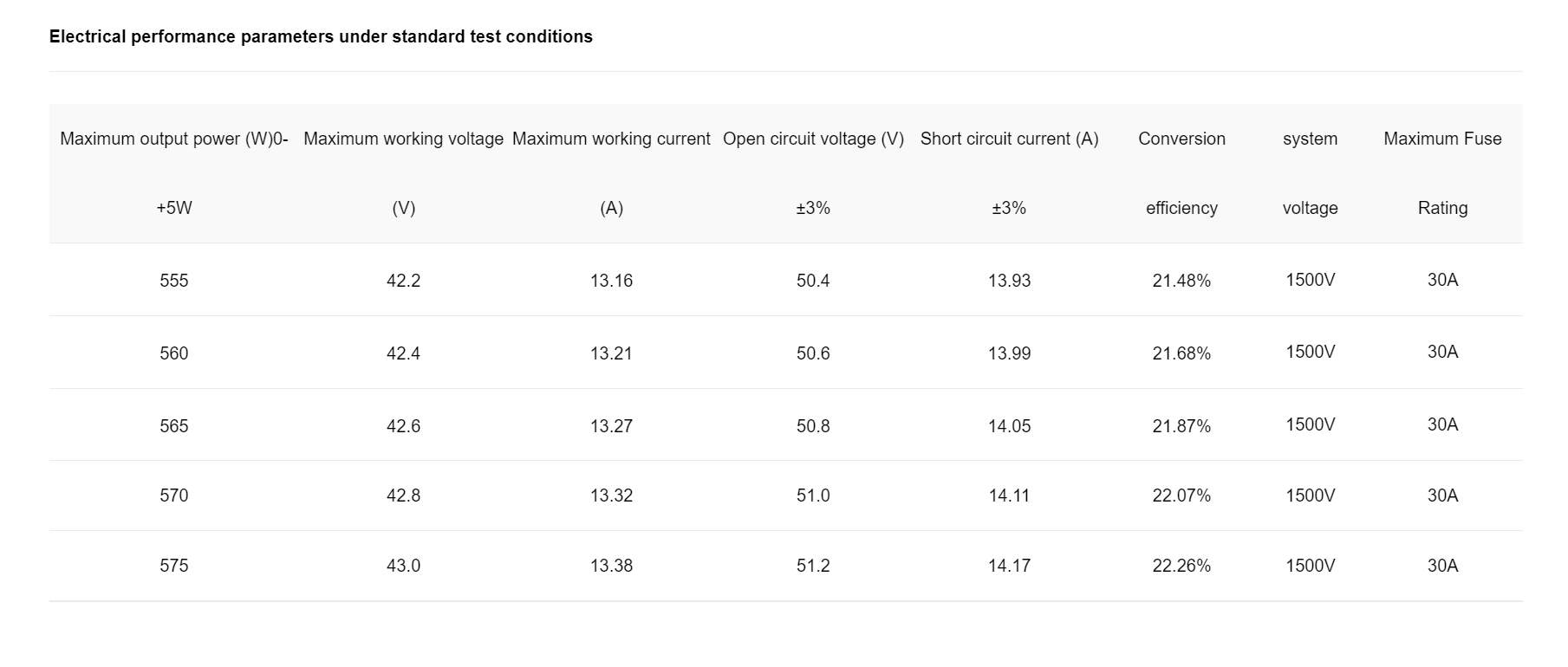The height and width of the screenshot is (667, 1568).
Task: Click the 13.27 working current value
Action: click(x=611, y=426)
